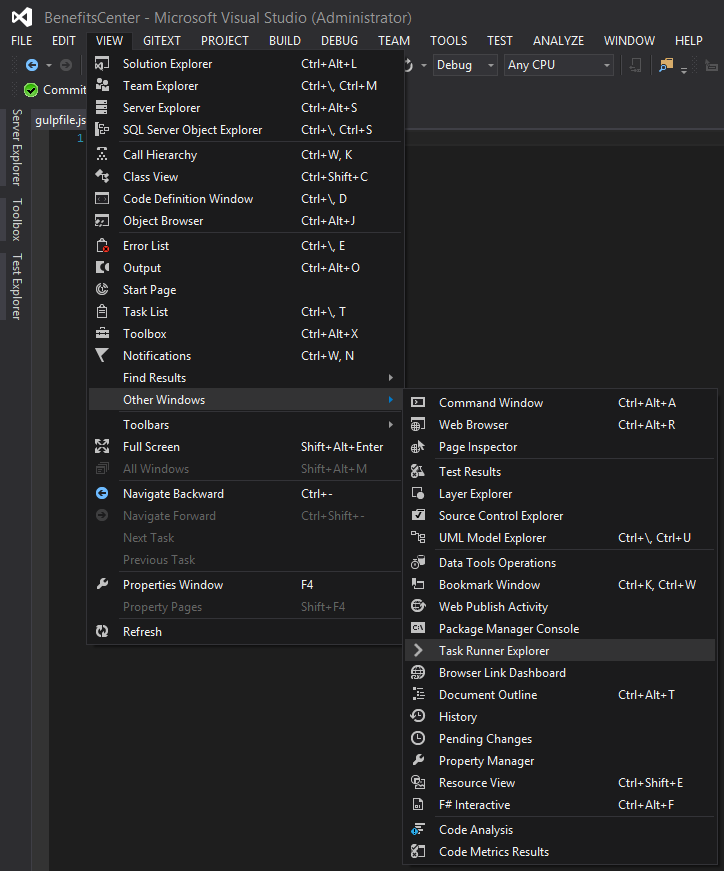Open the PROJECT menu
Screen dimensions: 724x871
[x=225, y=41]
